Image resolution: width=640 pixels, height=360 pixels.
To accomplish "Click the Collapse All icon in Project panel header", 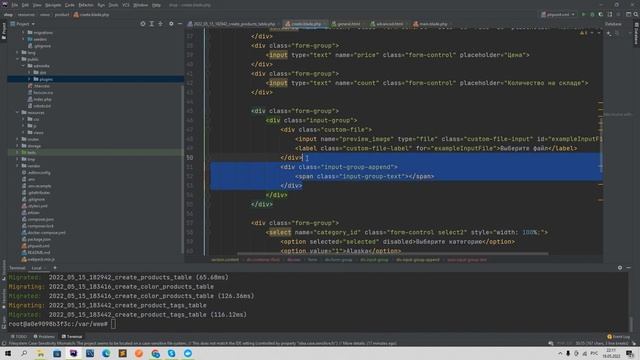I will 160,24.
